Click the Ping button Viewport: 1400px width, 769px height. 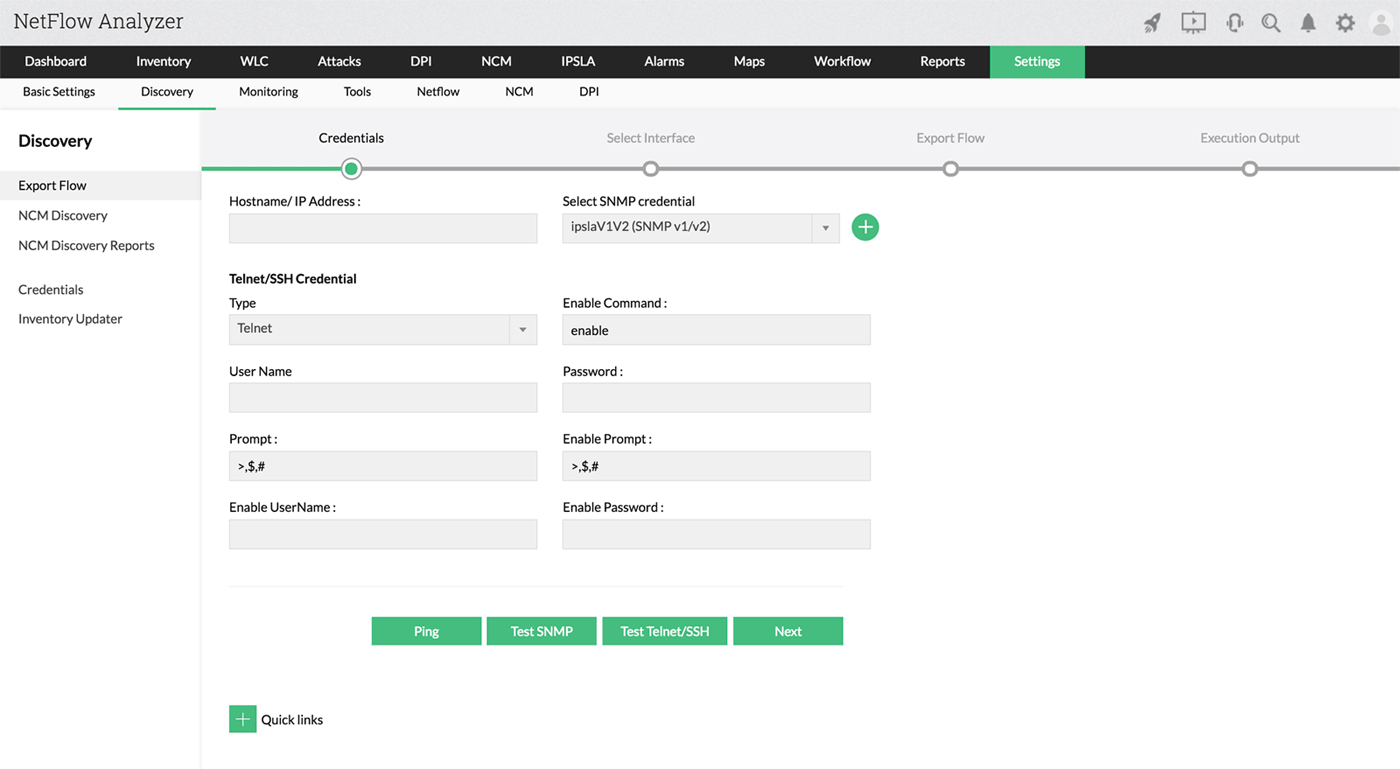pos(426,631)
